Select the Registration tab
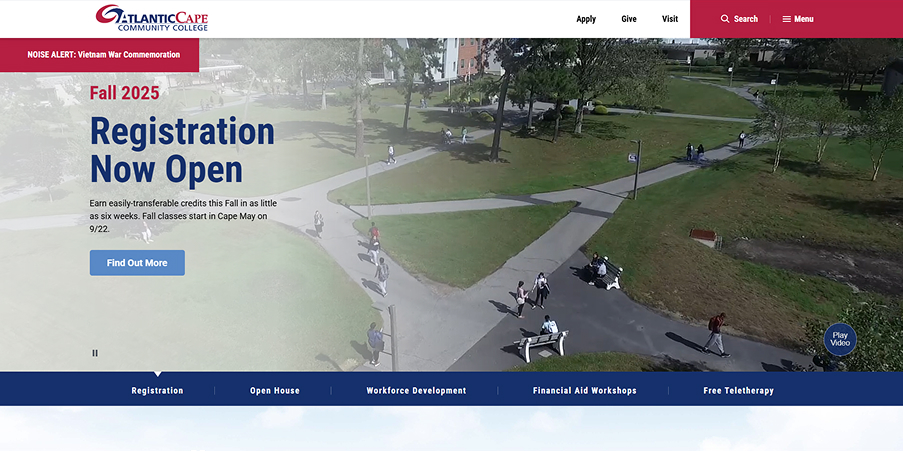 pyautogui.click(x=157, y=391)
